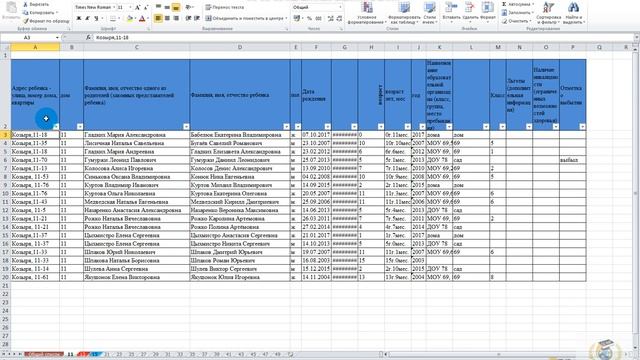Viewport: 640px width, 360px height.
Task: Increase decimal places icon
Action: click(x=331, y=18)
